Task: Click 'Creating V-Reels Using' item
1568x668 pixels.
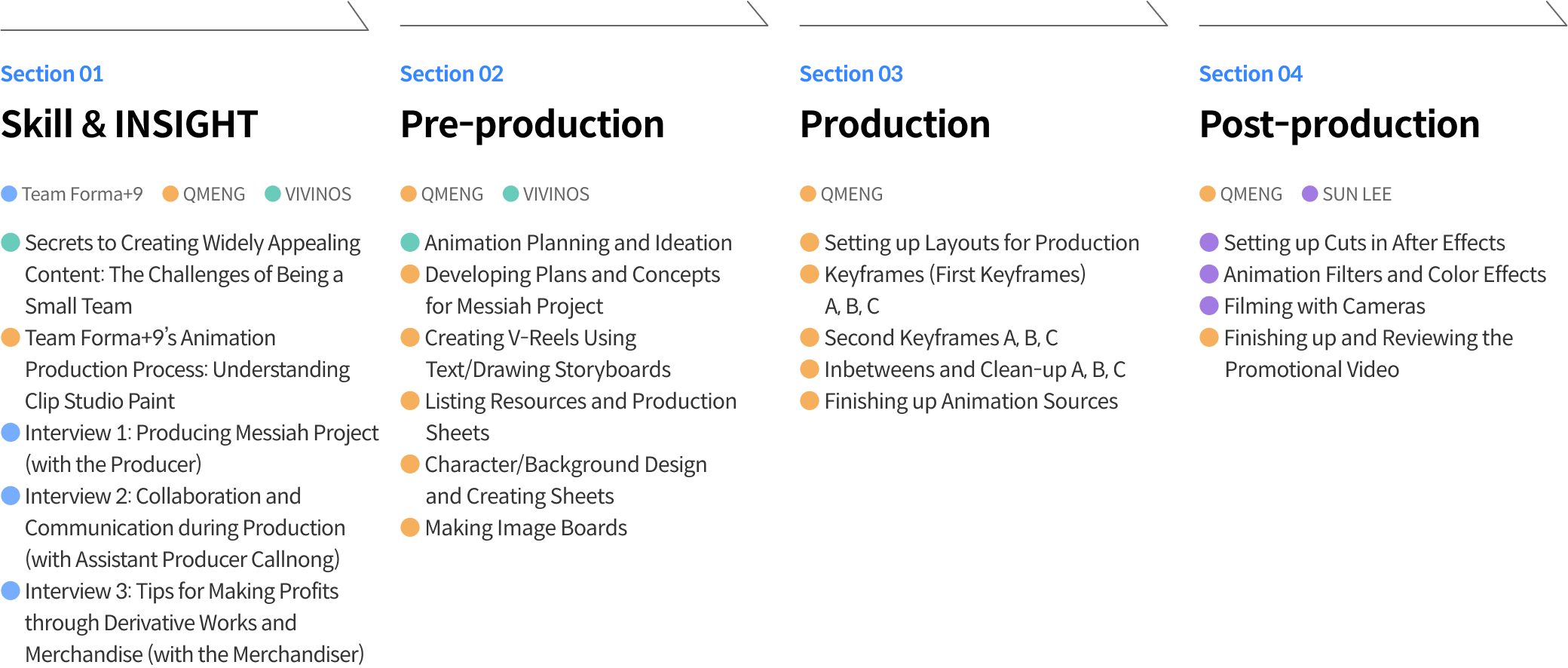Action: pyautogui.click(x=531, y=338)
